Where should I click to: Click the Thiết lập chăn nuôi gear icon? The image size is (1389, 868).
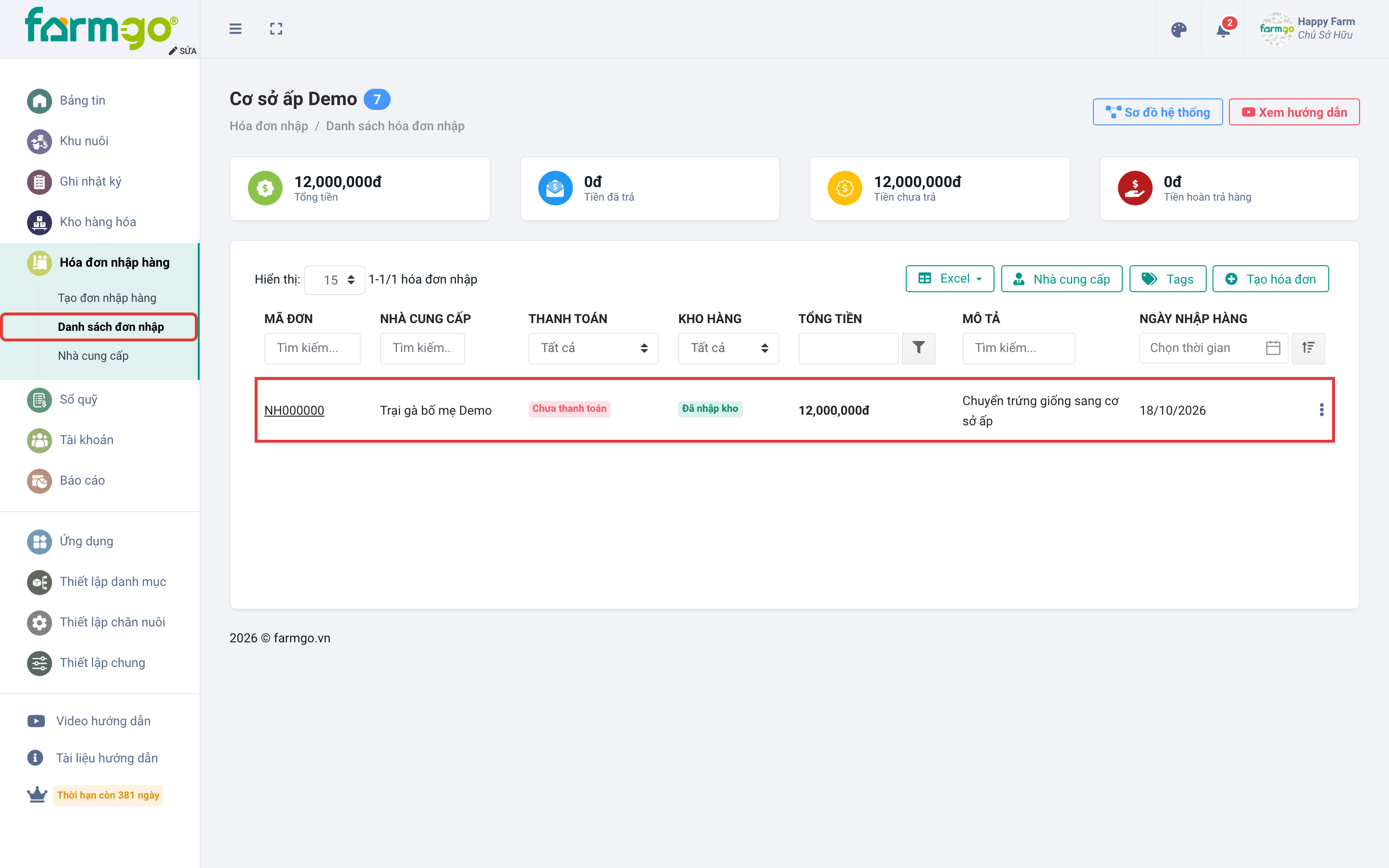39,623
